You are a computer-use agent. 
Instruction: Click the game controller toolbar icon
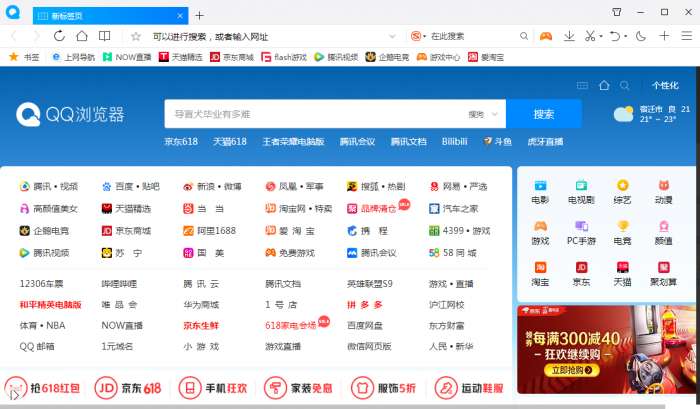pyautogui.click(x=546, y=36)
